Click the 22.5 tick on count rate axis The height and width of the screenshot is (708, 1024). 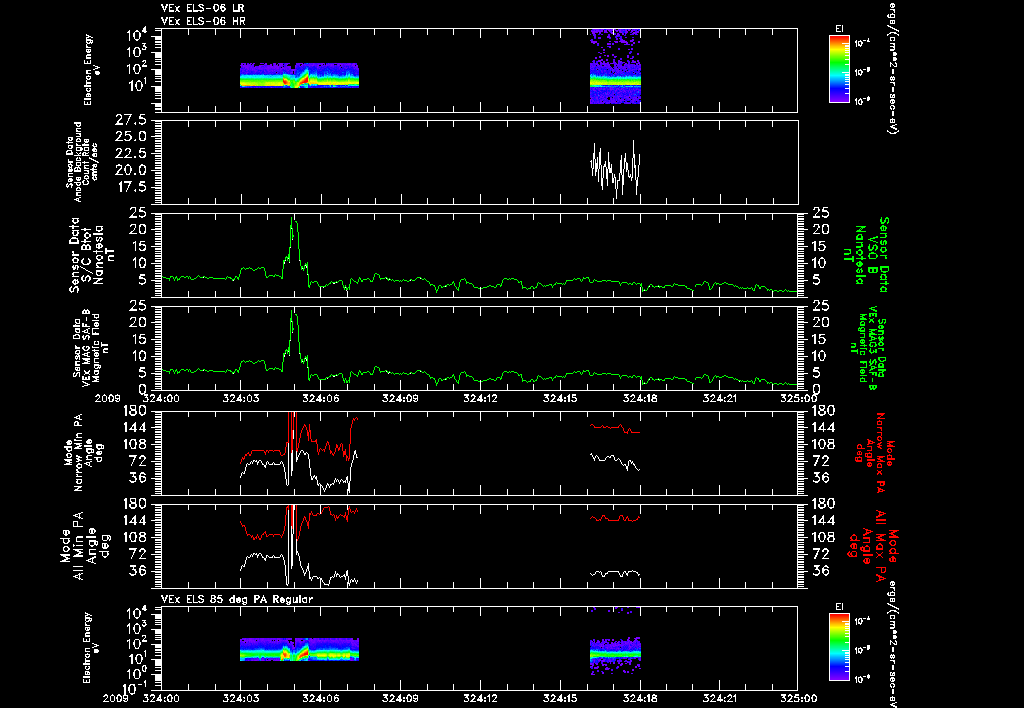click(x=133, y=153)
